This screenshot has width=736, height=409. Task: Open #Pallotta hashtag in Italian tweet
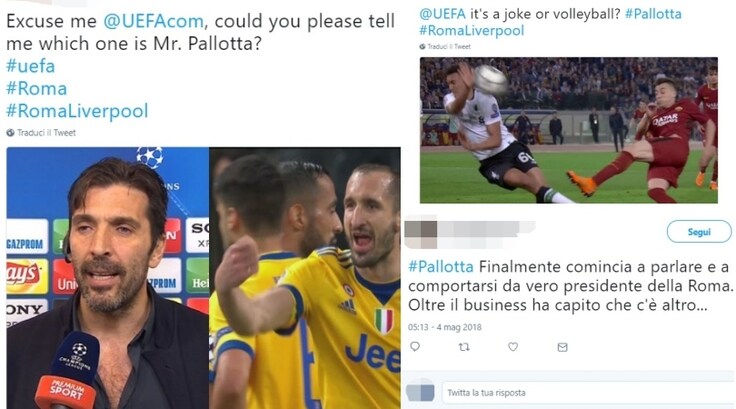coord(441,267)
